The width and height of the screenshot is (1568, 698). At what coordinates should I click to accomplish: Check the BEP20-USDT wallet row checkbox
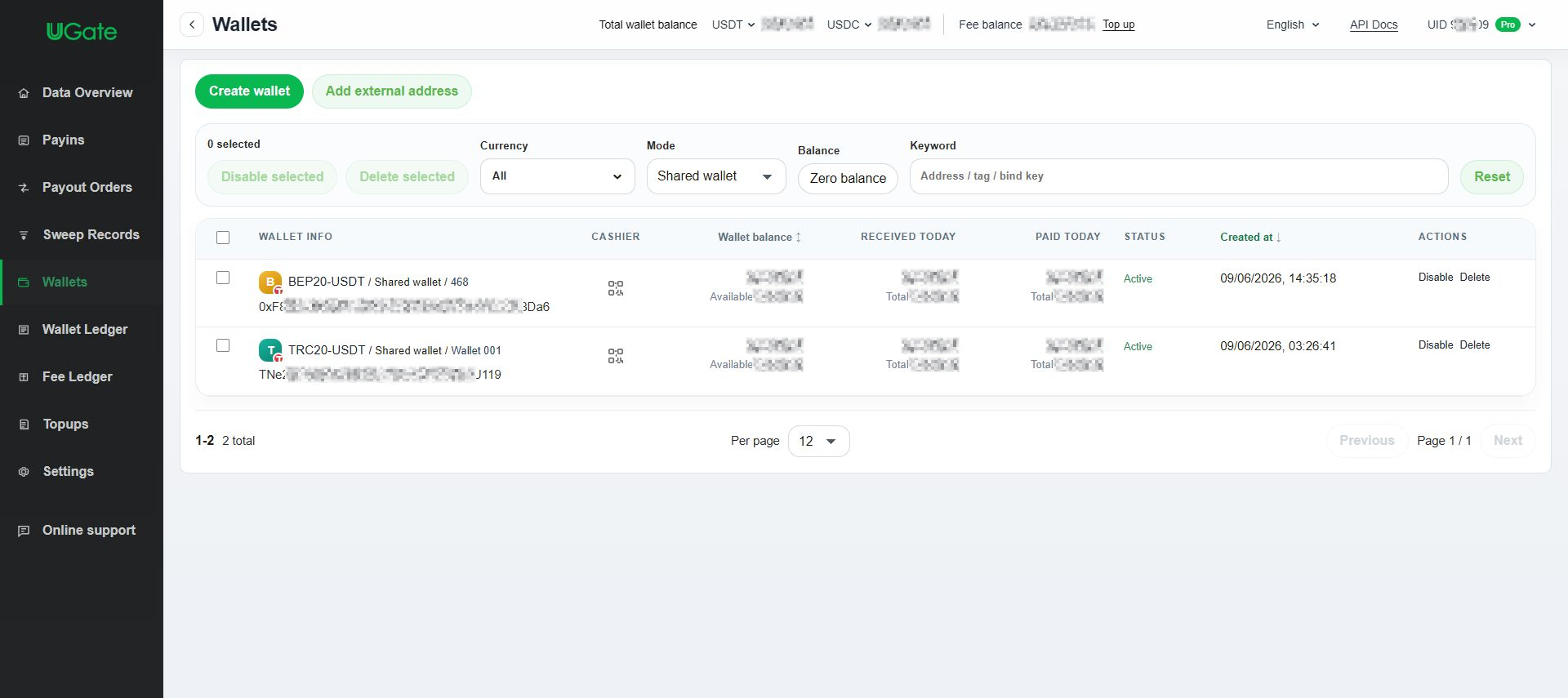(223, 278)
